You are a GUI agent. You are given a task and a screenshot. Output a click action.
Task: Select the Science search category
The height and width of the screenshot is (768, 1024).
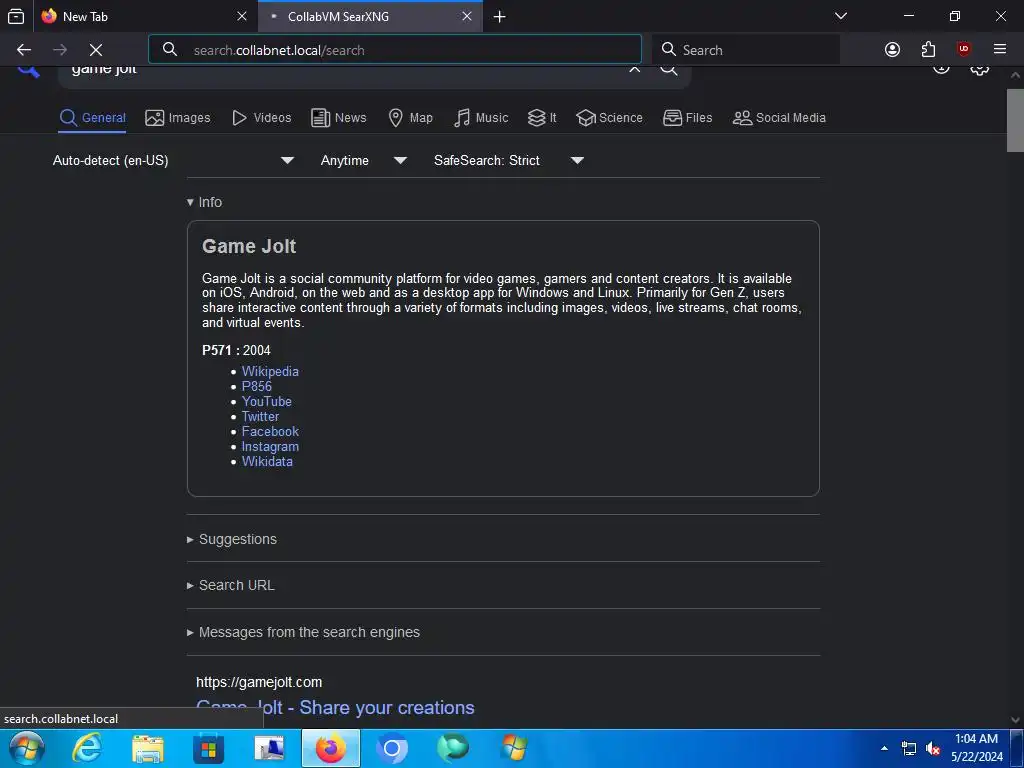[x=609, y=118]
